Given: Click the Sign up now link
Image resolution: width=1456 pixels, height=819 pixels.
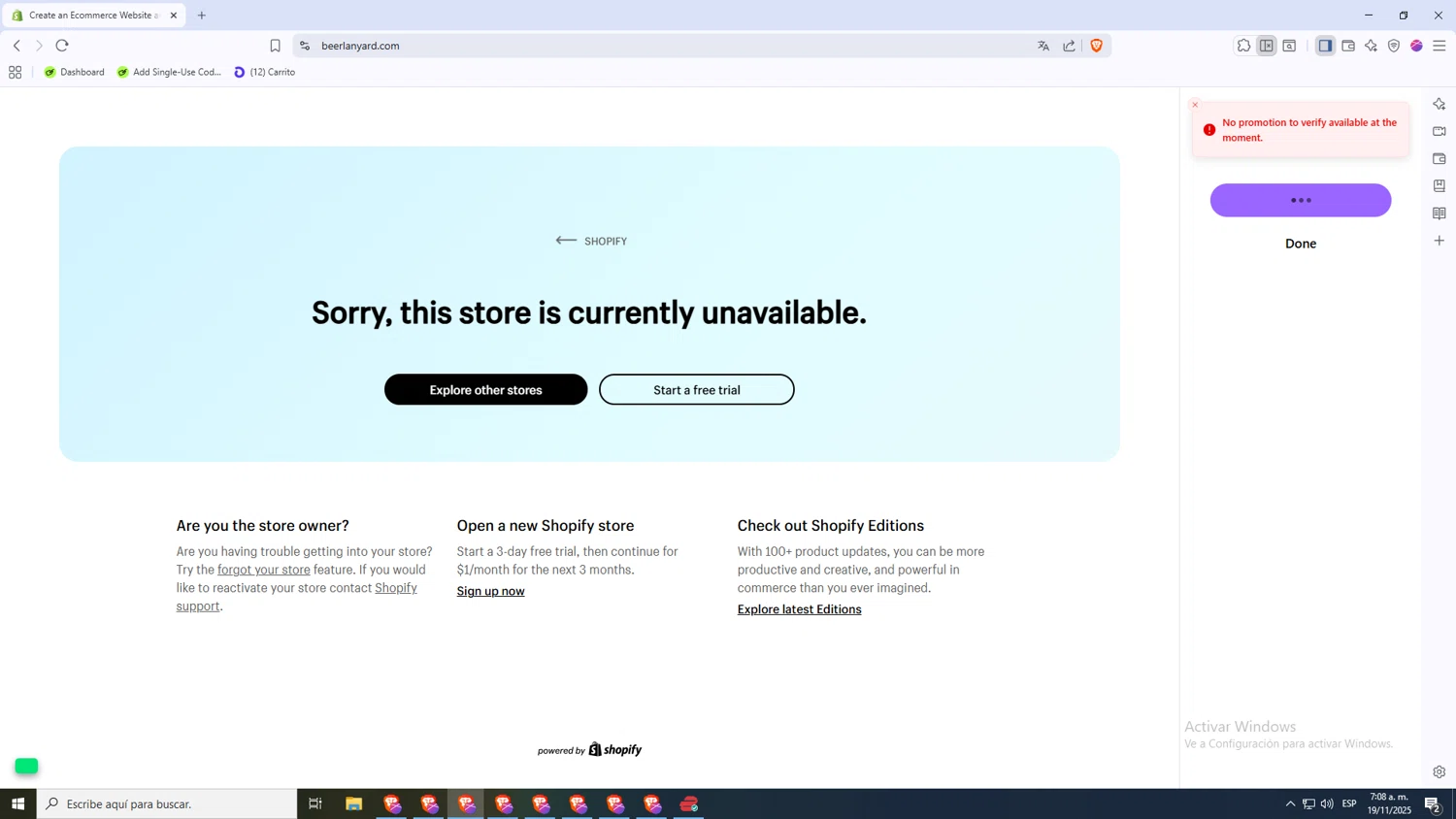Looking at the screenshot, I should (490, 591).
